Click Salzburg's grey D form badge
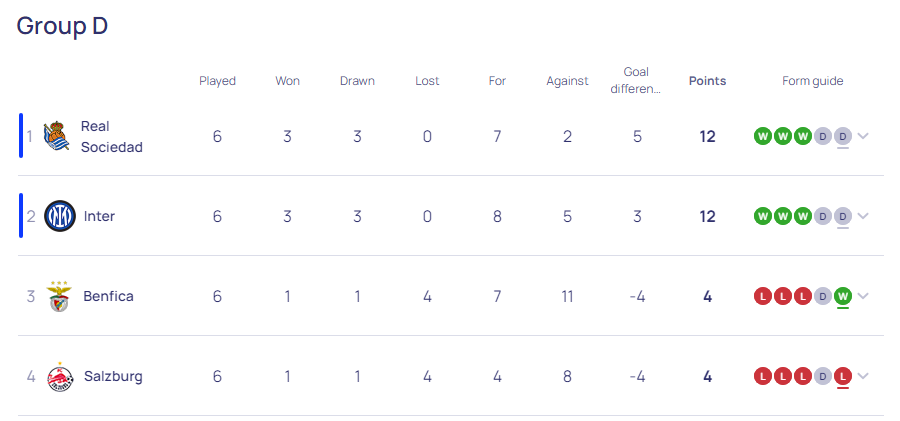 point(823,376)
